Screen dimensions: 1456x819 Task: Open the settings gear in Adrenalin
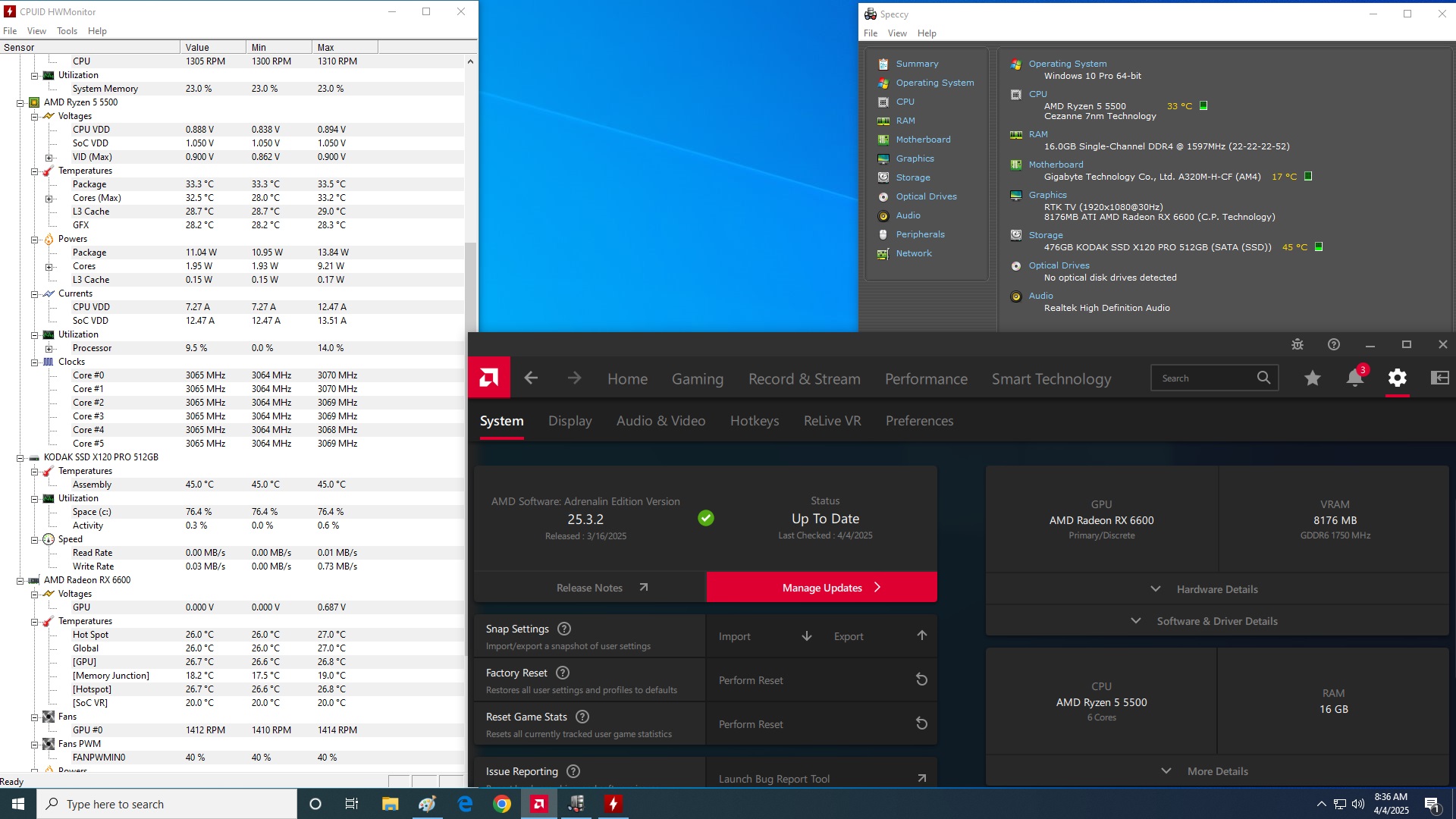tap(1398, 378)
